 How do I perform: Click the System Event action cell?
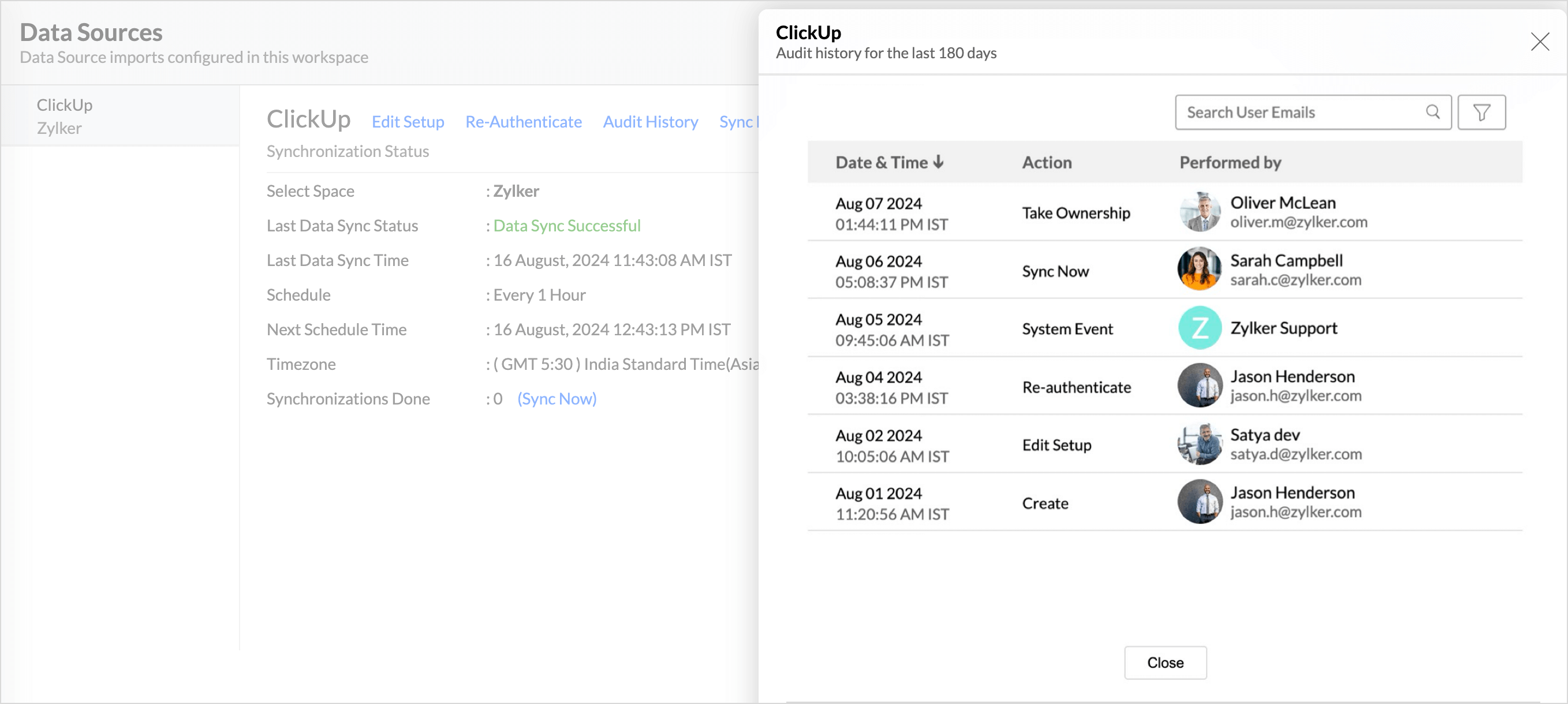1067,329
